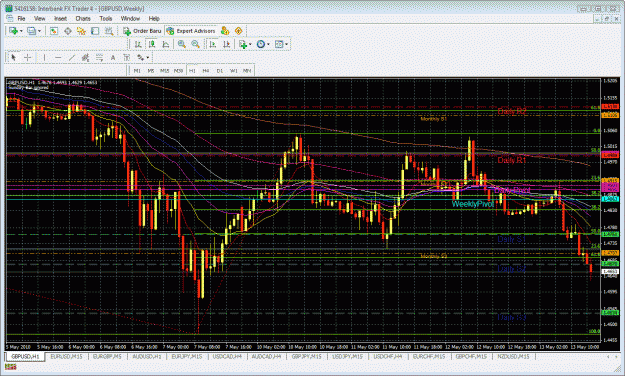Open the Terminal panel icon

coord(95,31)
